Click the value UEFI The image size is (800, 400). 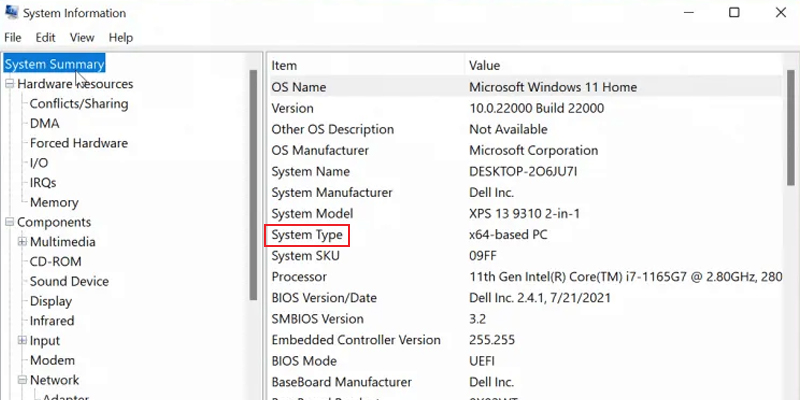[x=482, y=361]
